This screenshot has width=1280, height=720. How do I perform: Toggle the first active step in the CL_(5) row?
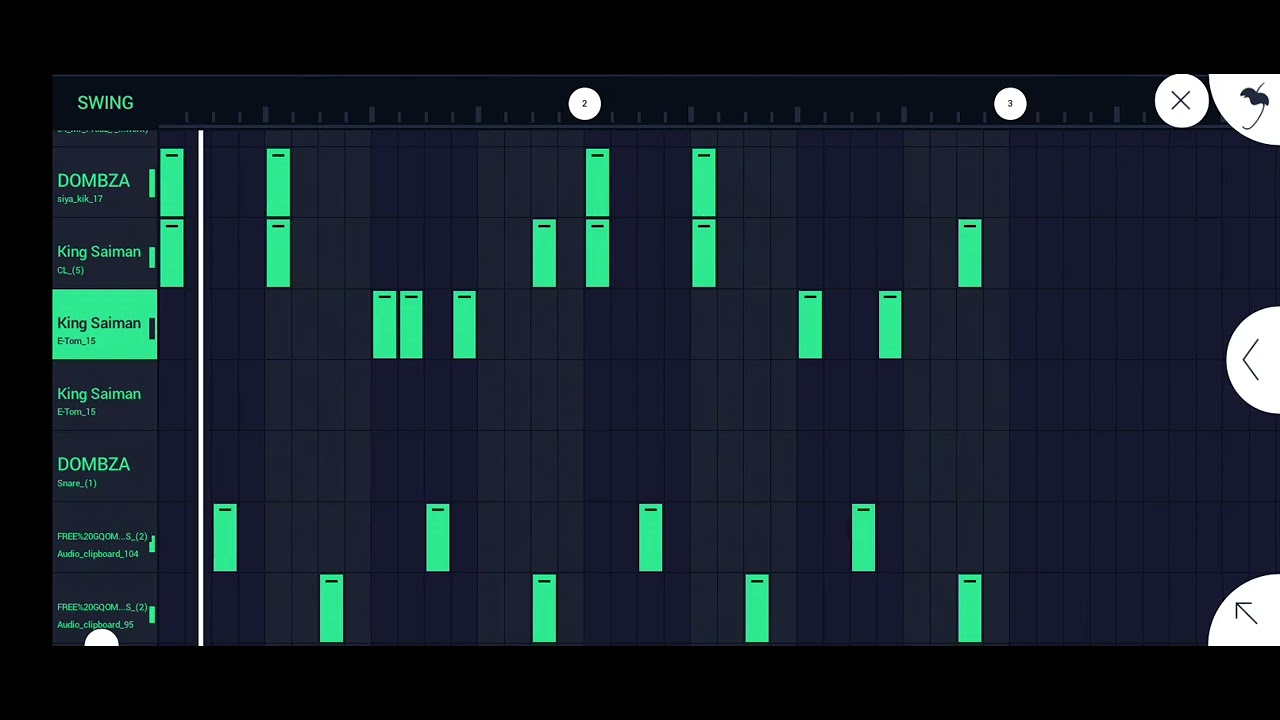(172, 254)
